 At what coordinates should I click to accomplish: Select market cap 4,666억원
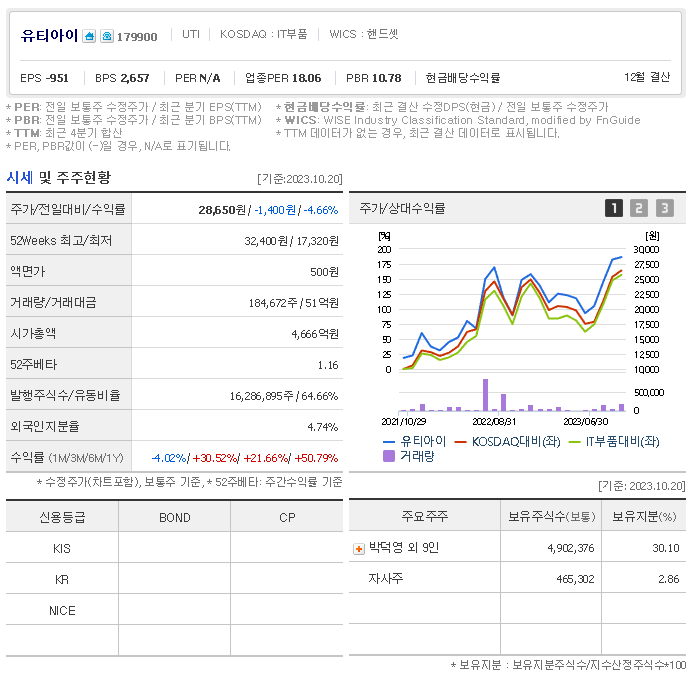pyautogui.click(x=315, y=334)
